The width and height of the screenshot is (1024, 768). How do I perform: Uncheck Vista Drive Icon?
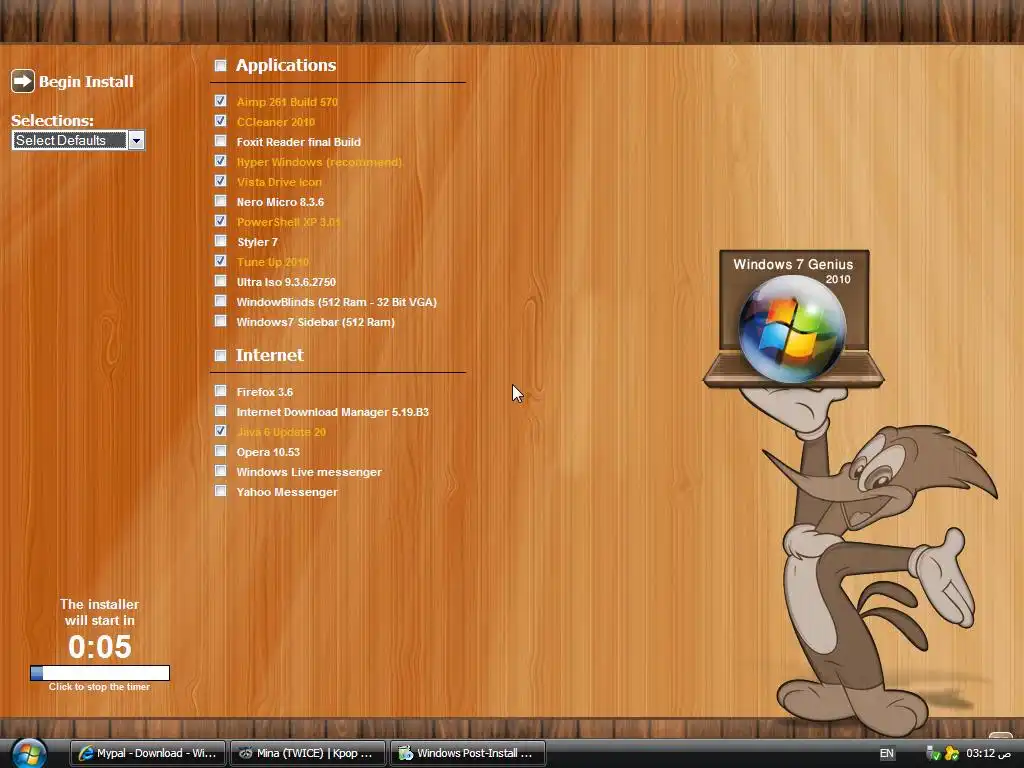coord(221,181)
